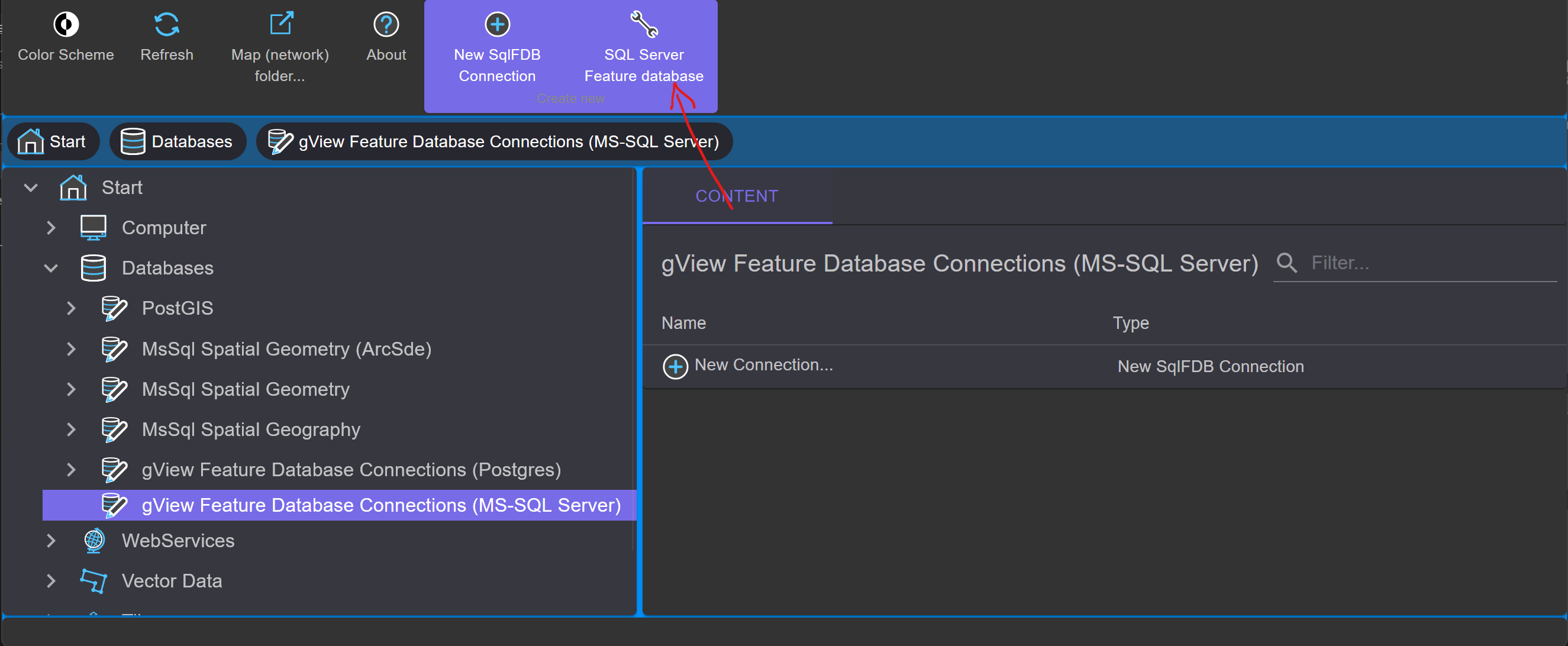Select Start text in the tree
The image size is (1568, 646).
[x=122, y=187]
